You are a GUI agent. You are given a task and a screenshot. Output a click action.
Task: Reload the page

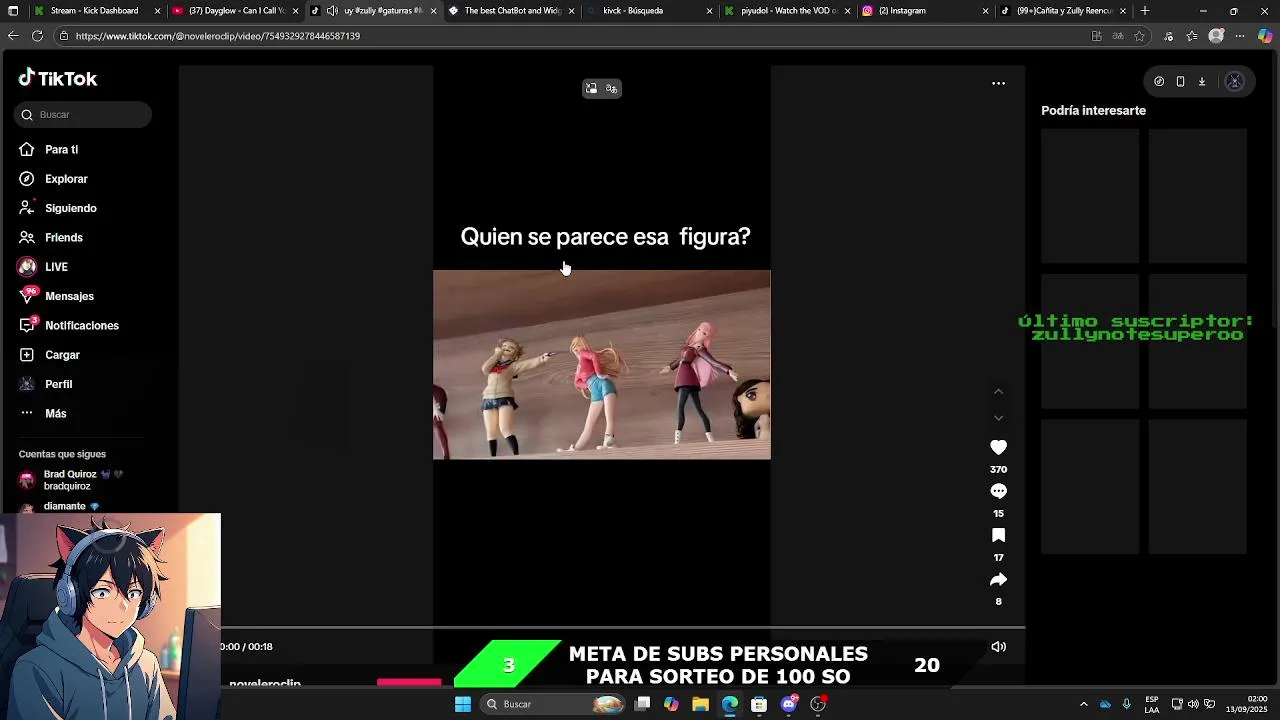[37, 36]
